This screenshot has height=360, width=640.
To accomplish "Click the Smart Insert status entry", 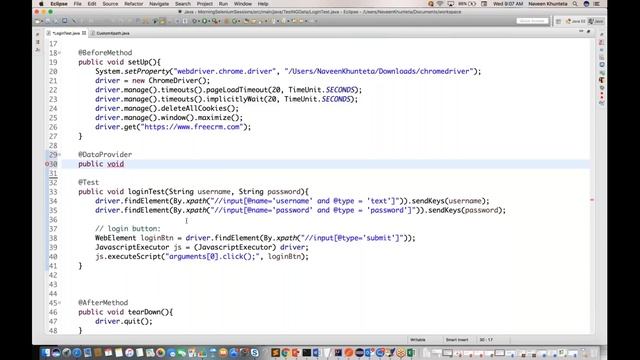I will [x=457, y=340].
